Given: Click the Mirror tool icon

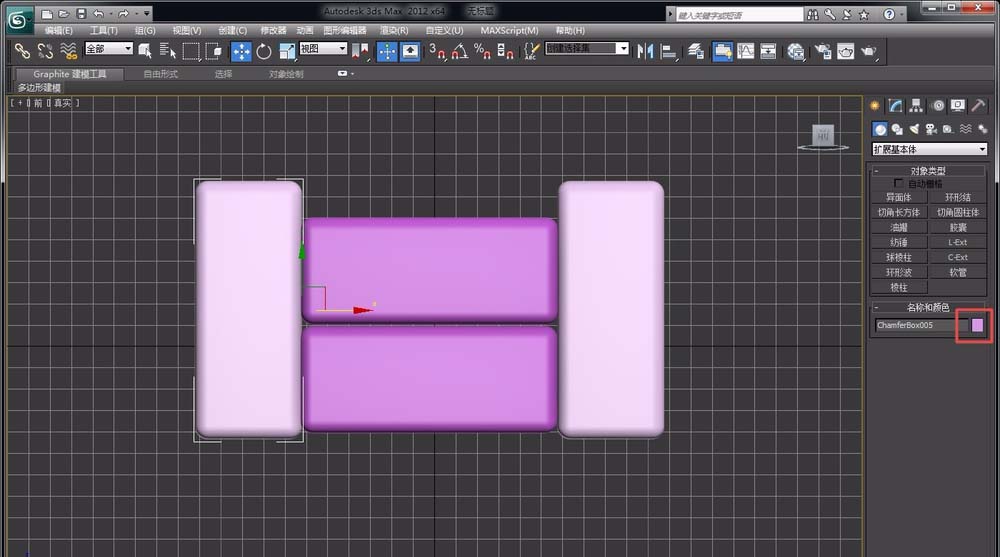Looking at the screenshot, I should [645, 51].
